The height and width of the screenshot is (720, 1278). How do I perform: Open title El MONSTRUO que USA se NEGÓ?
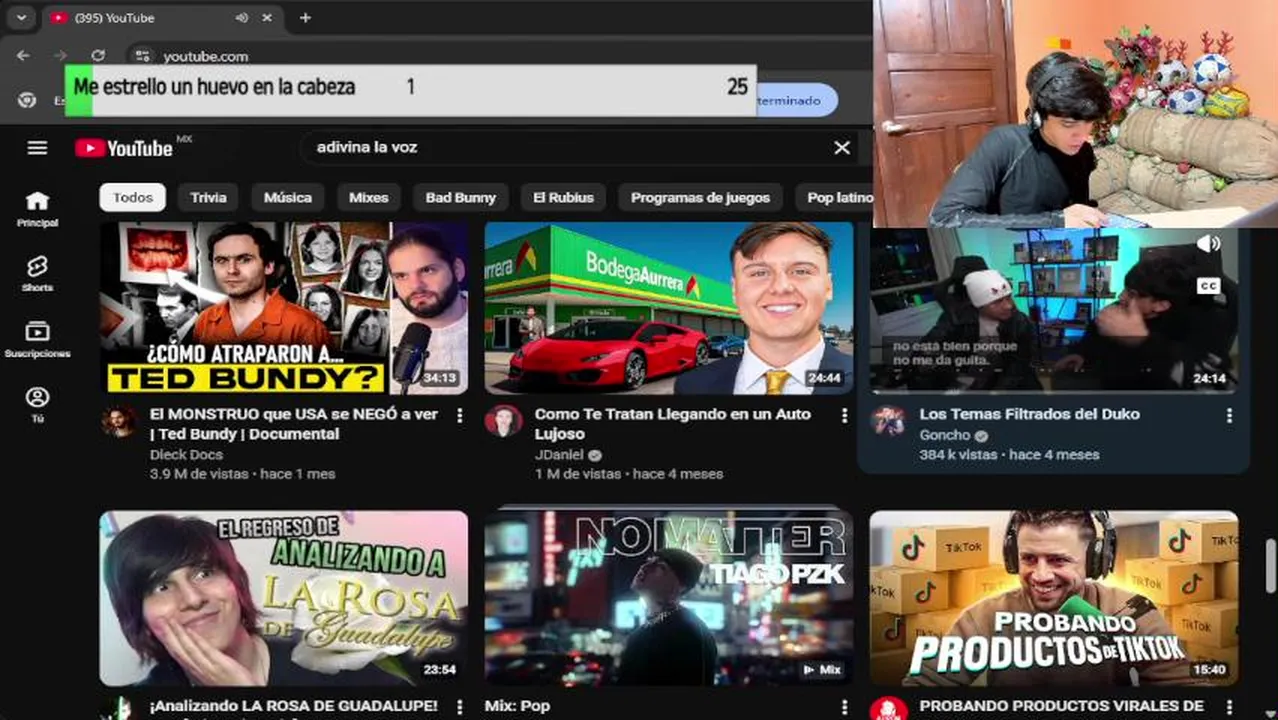294,424
